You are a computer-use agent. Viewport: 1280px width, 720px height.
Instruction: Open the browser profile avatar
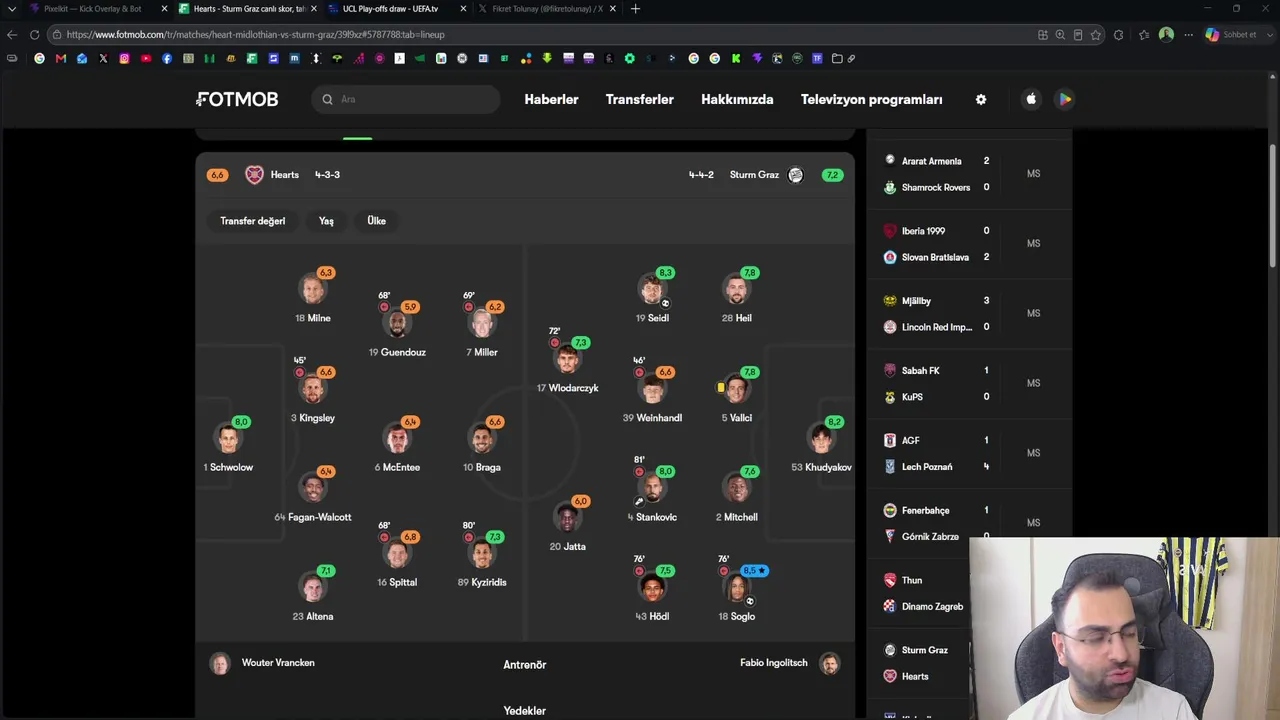click(x=1166, y=34)
